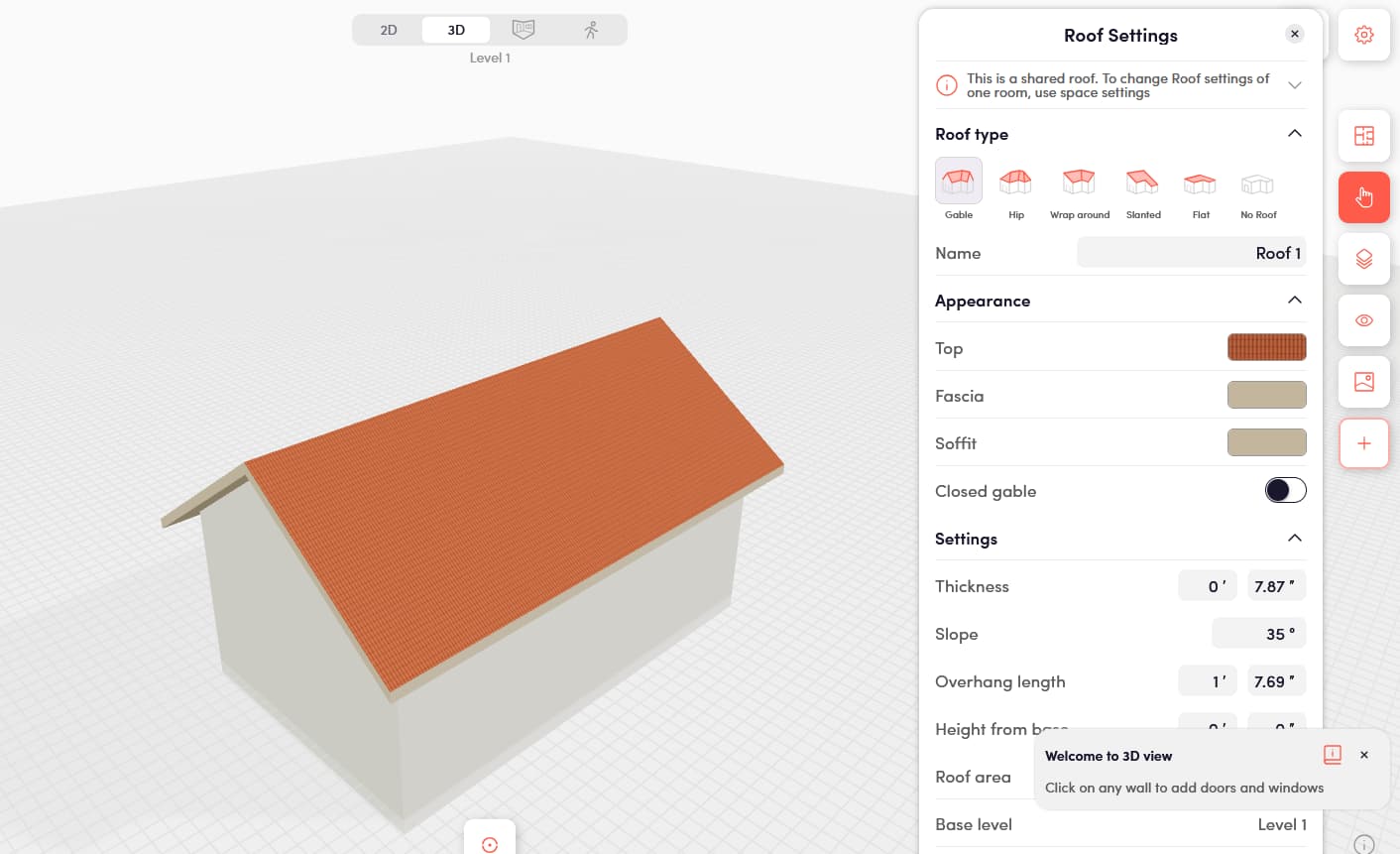Click the Slope value field
The image size is (1400, 854).
click(x=1258, y=634)
